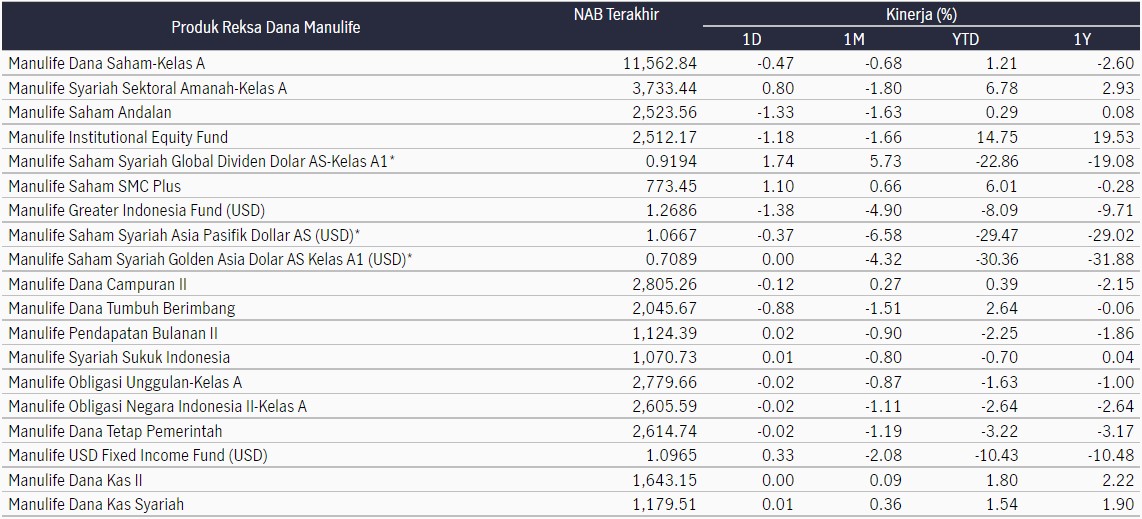Screen dimensions: 1142x519
Task: Click 1M value 5.73 for Global Dividen
Action: pos(888,162)
